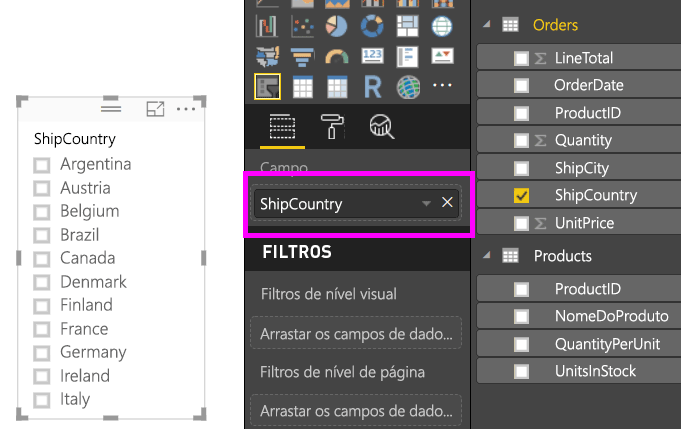This screenshot has height=429, width=681.
Task: Click the slicer header drag grip
Action: click(x=111, y=109)
